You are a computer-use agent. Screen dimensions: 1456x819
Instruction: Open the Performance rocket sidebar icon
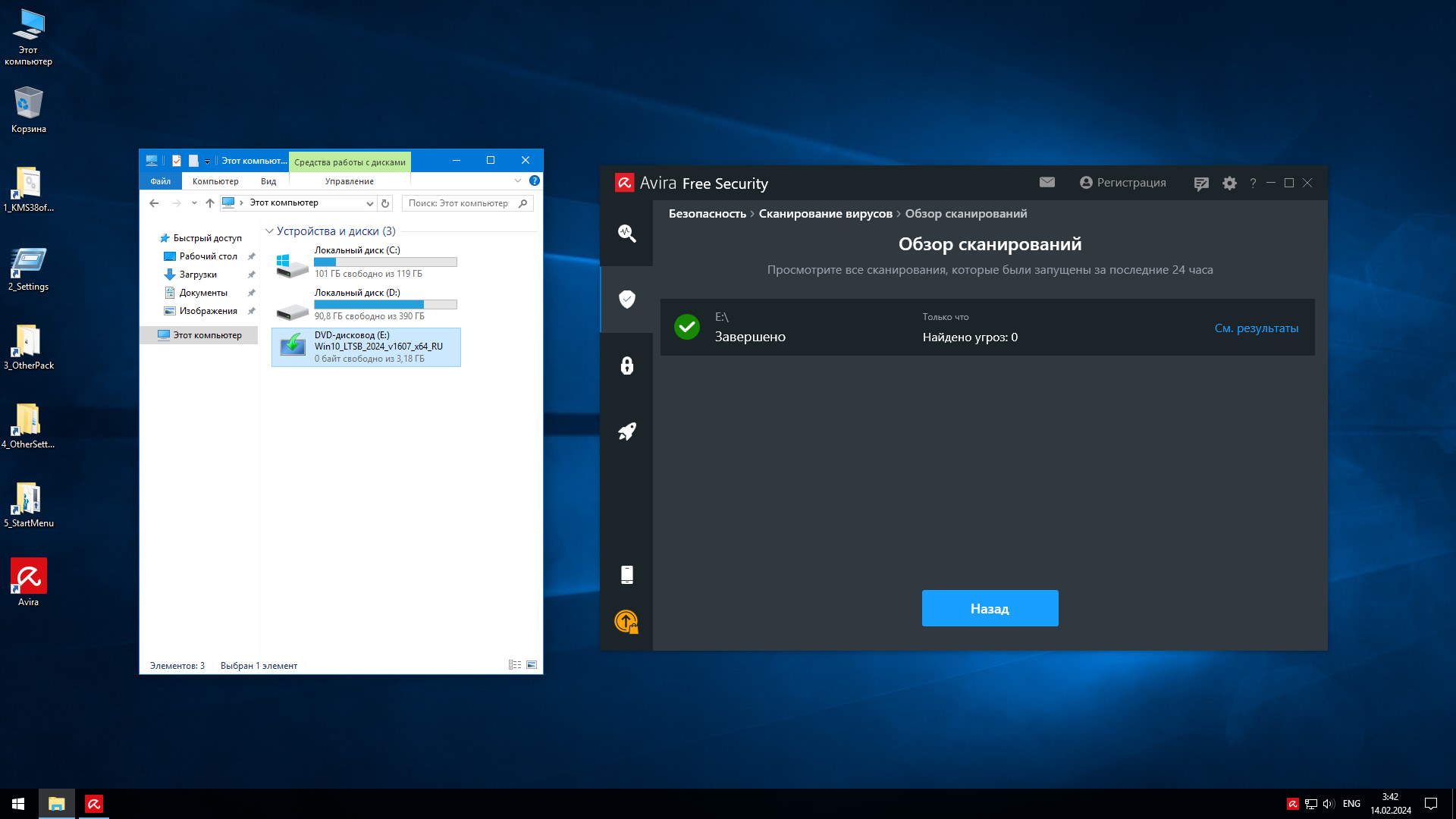pos(626,431)
